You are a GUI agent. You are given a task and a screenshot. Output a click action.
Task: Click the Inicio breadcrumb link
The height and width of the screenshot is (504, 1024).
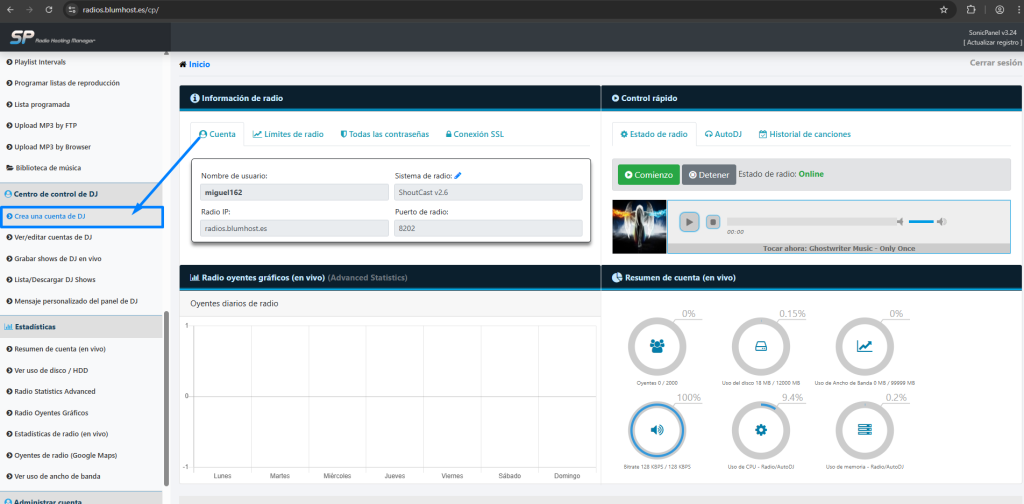[199, 64]
